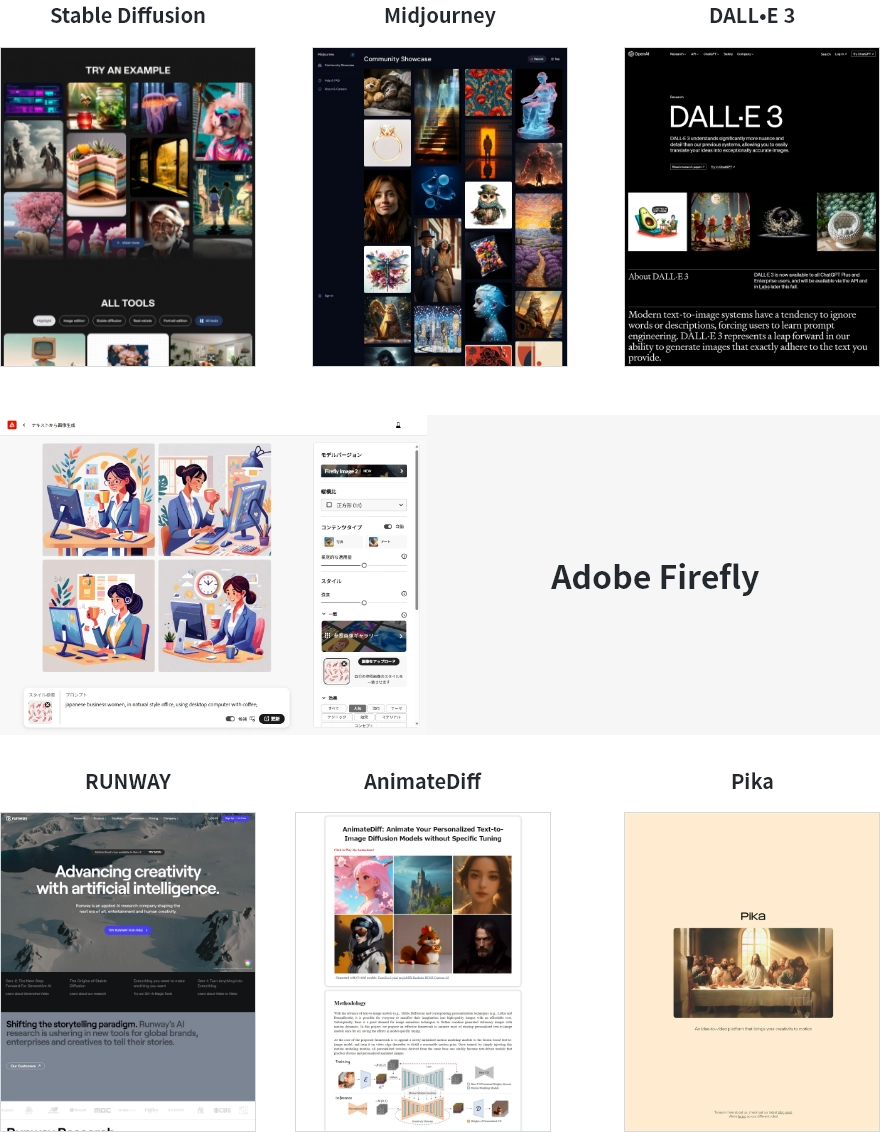880x1132 pixels.
Task: Click the Sign up button in Runway's header
Action: click(x=236, y=818)
